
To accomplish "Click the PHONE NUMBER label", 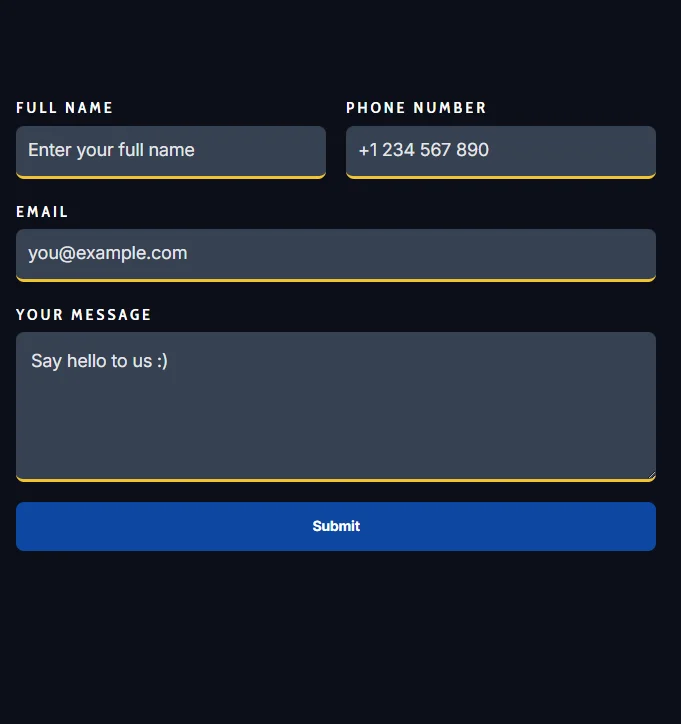I will 416,108.
